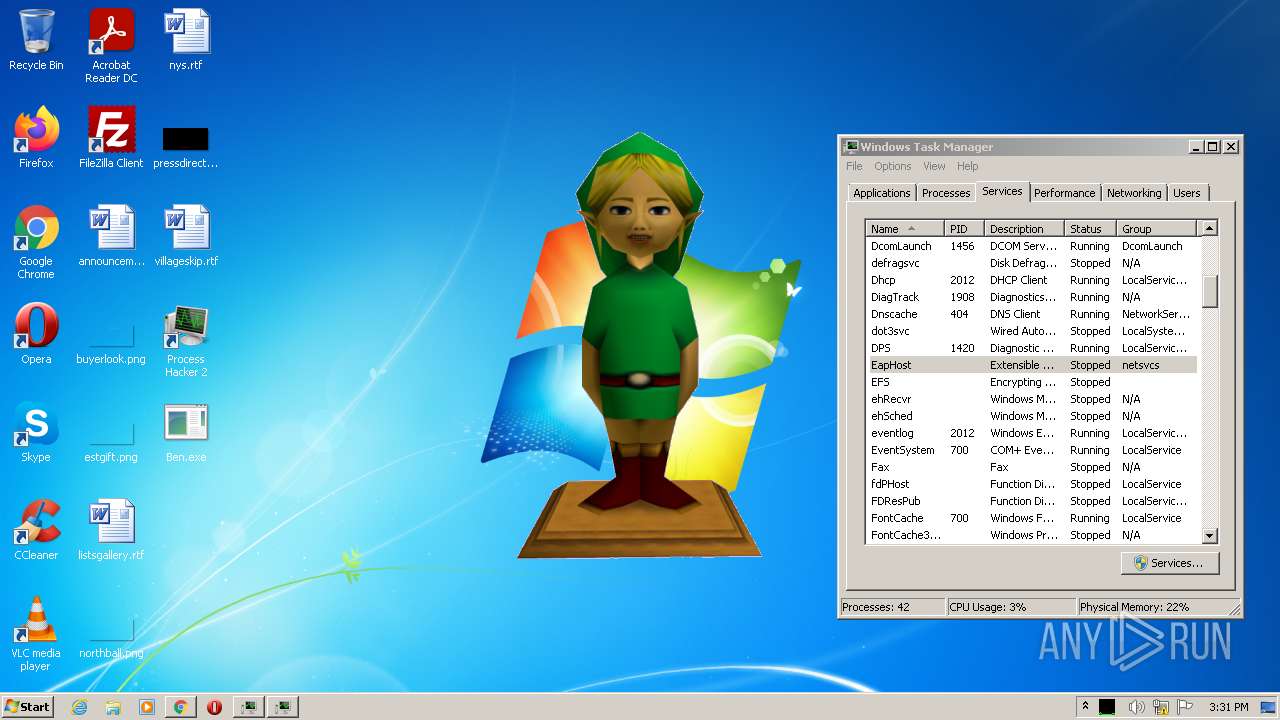
Task: Select the announcem... rtf file
Action: (111, 237)
